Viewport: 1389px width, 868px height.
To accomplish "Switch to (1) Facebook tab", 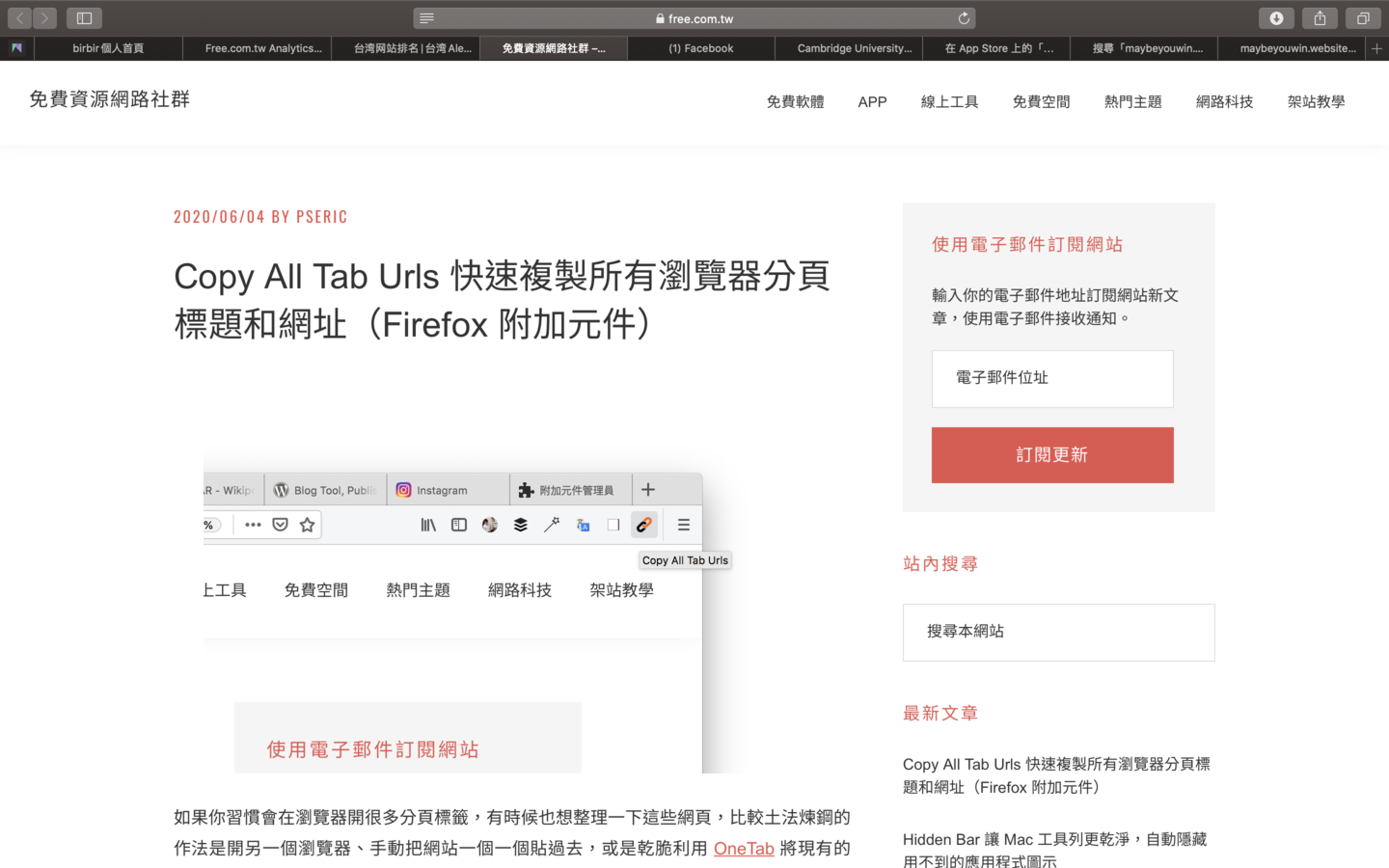I will pyautogui.click(x=701, y=48).
